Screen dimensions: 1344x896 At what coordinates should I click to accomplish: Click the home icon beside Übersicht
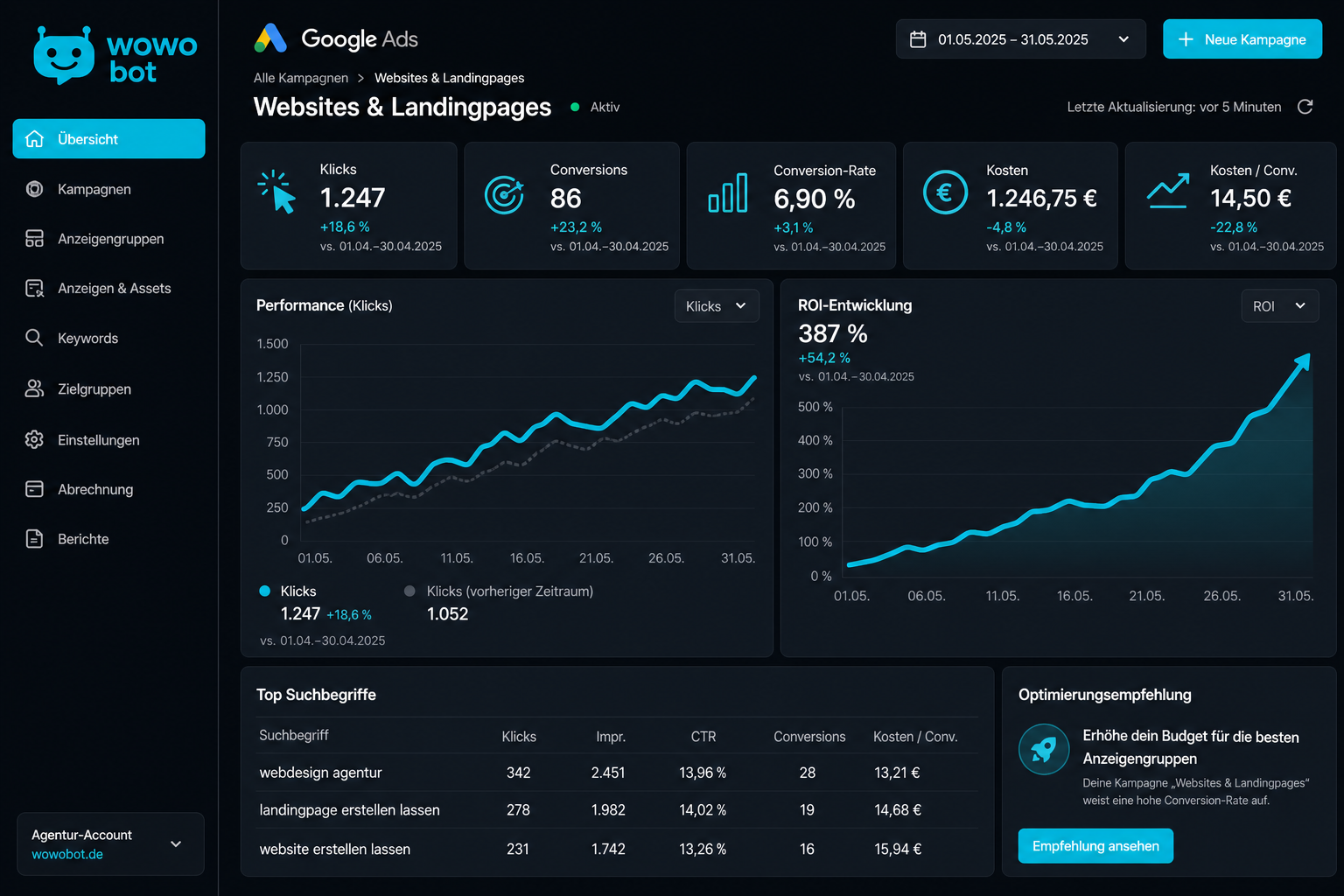[34, 139]
